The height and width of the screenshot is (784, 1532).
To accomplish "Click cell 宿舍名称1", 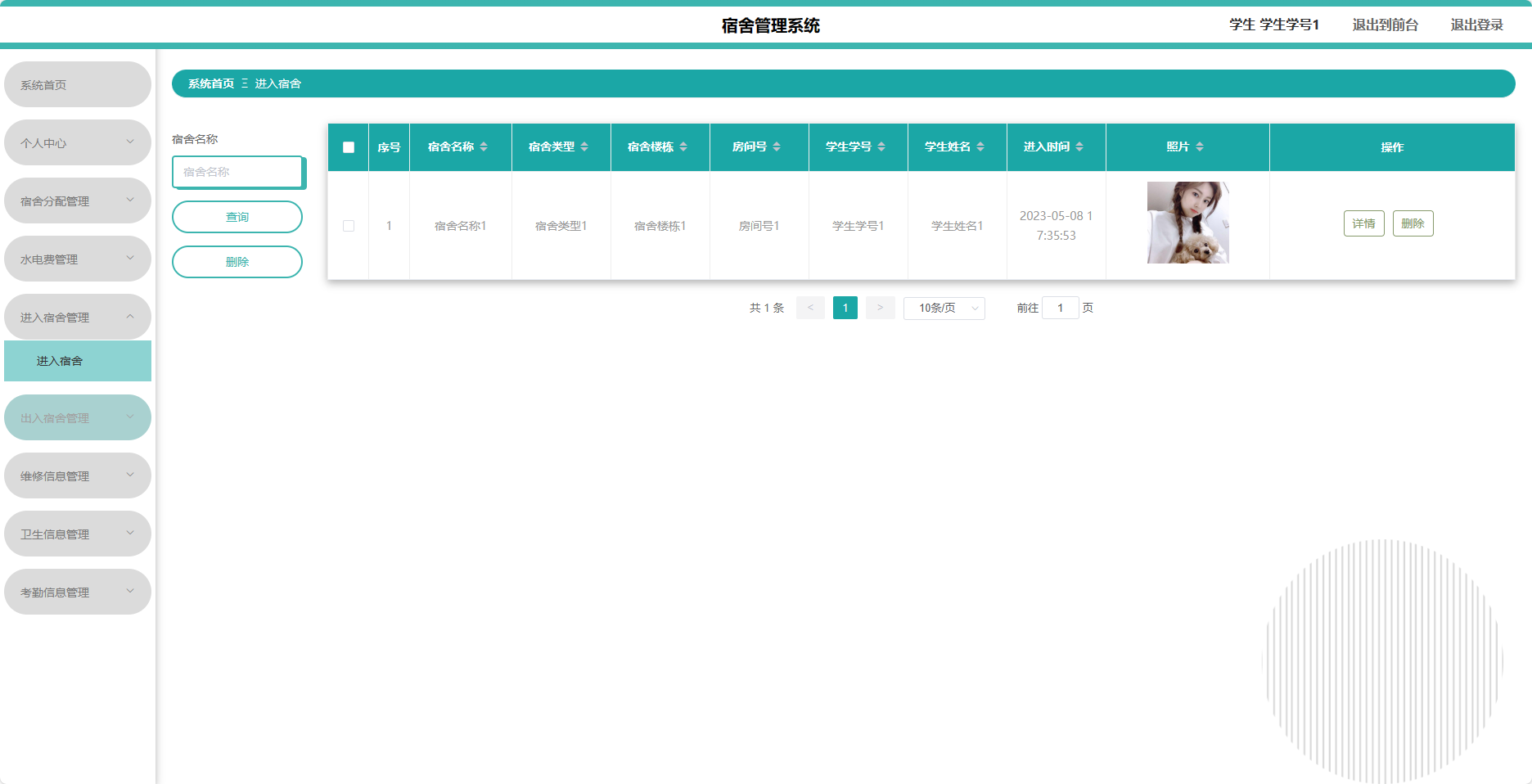I will (461, 226).
